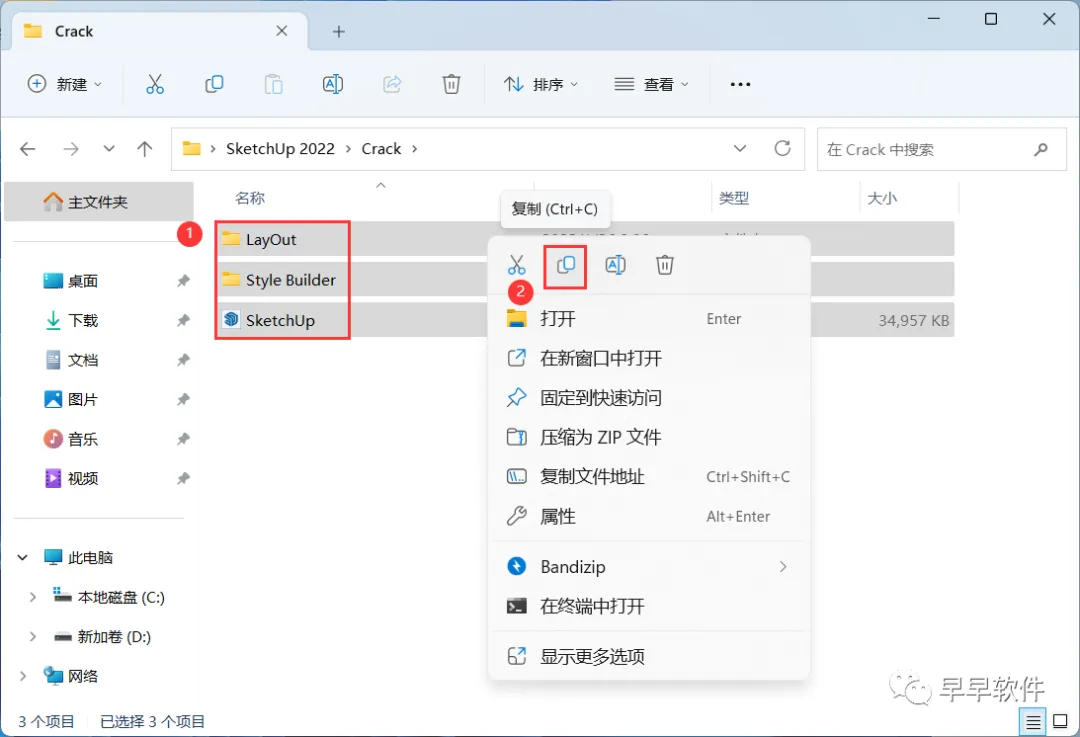Image resolution: width=1080 pixels, height=737 pixels.
Task: Click the Cut scissors icon in the context menu
Action: point(517,265)
